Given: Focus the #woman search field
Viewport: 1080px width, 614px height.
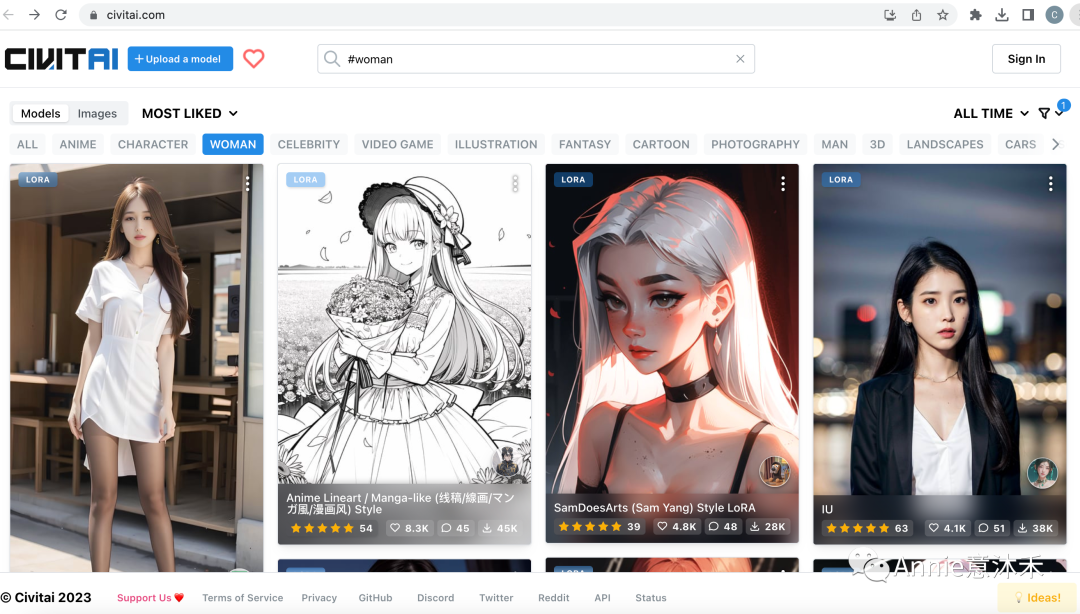Looking at the screenshot, I should (536, 59).
